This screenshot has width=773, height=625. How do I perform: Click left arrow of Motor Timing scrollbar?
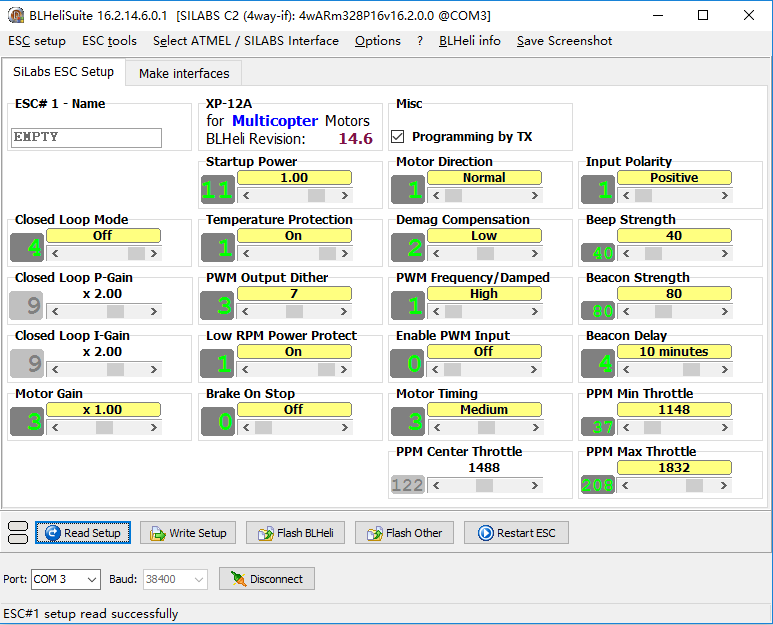click(435, 428)
